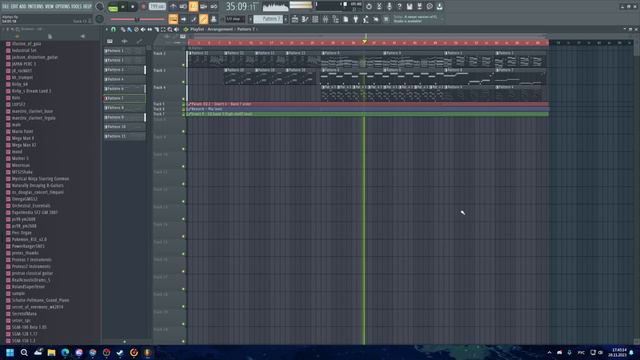Select Pattern 4 in the picker panel

(124, 79)
